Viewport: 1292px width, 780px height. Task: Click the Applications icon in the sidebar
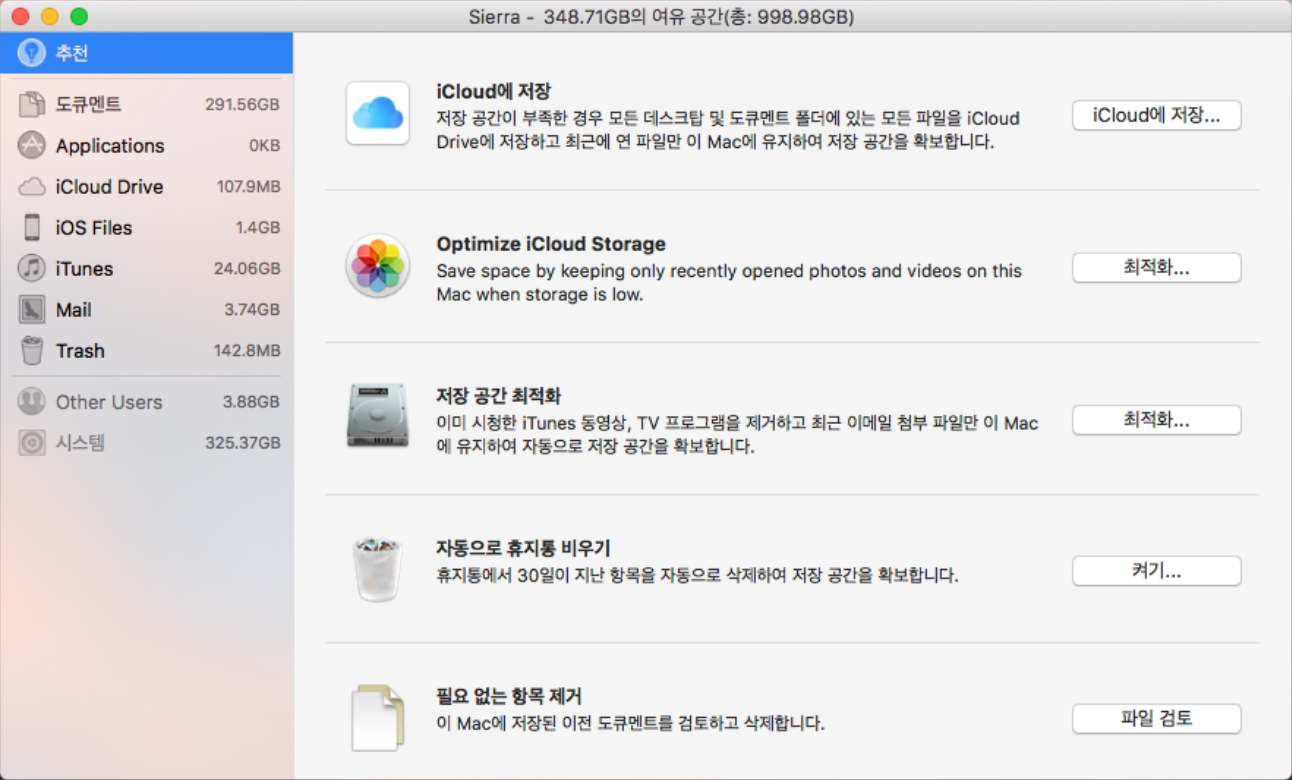point(32,145)
